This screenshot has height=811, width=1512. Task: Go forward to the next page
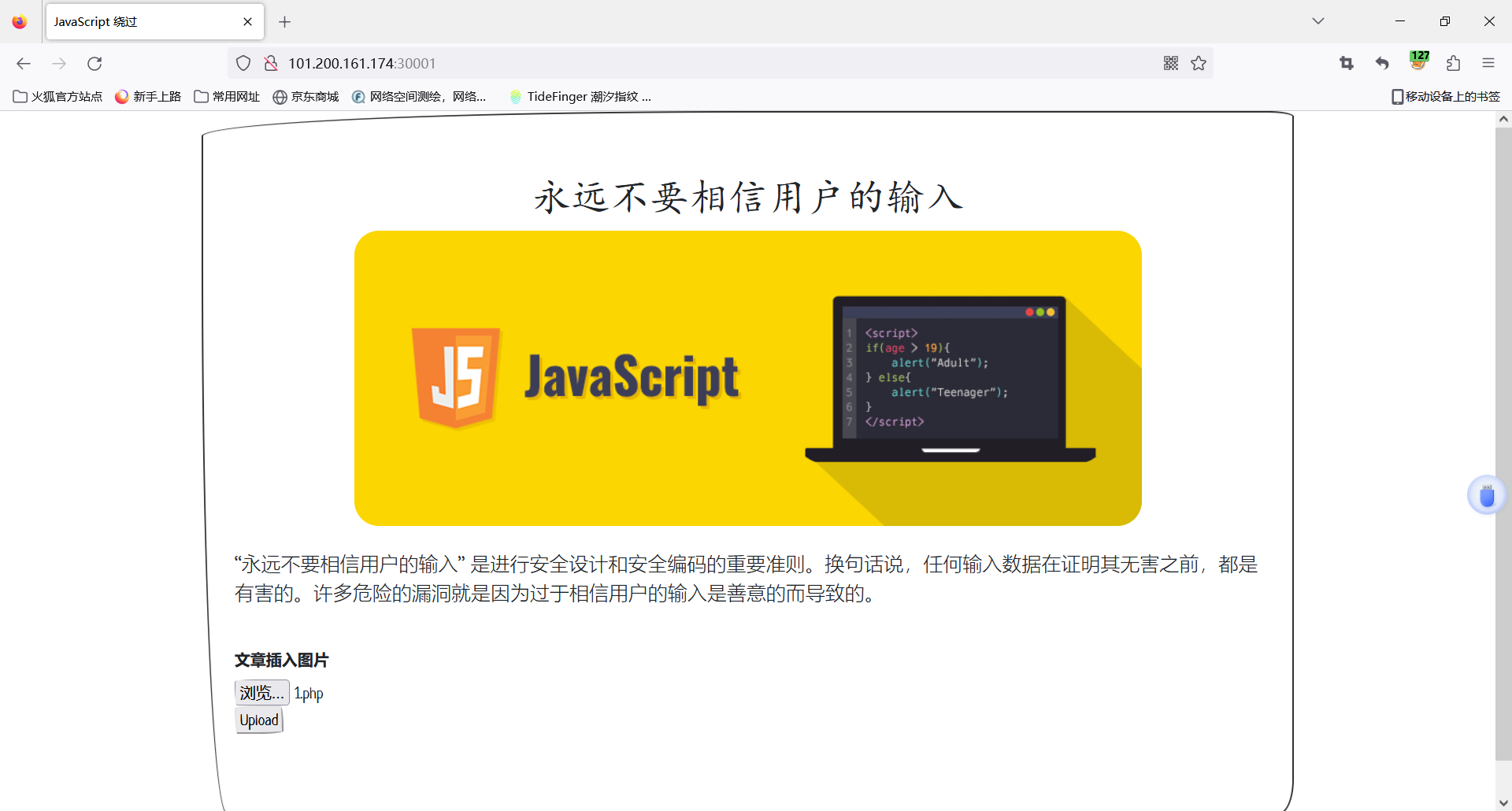59,64
